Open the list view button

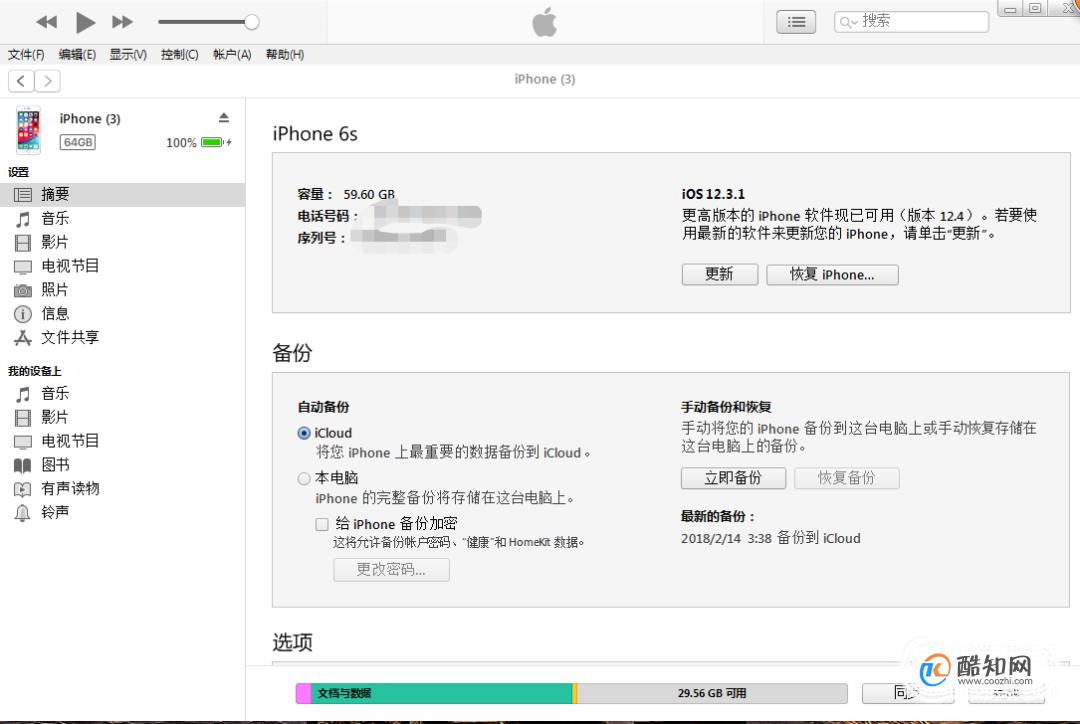pos(796,22)
